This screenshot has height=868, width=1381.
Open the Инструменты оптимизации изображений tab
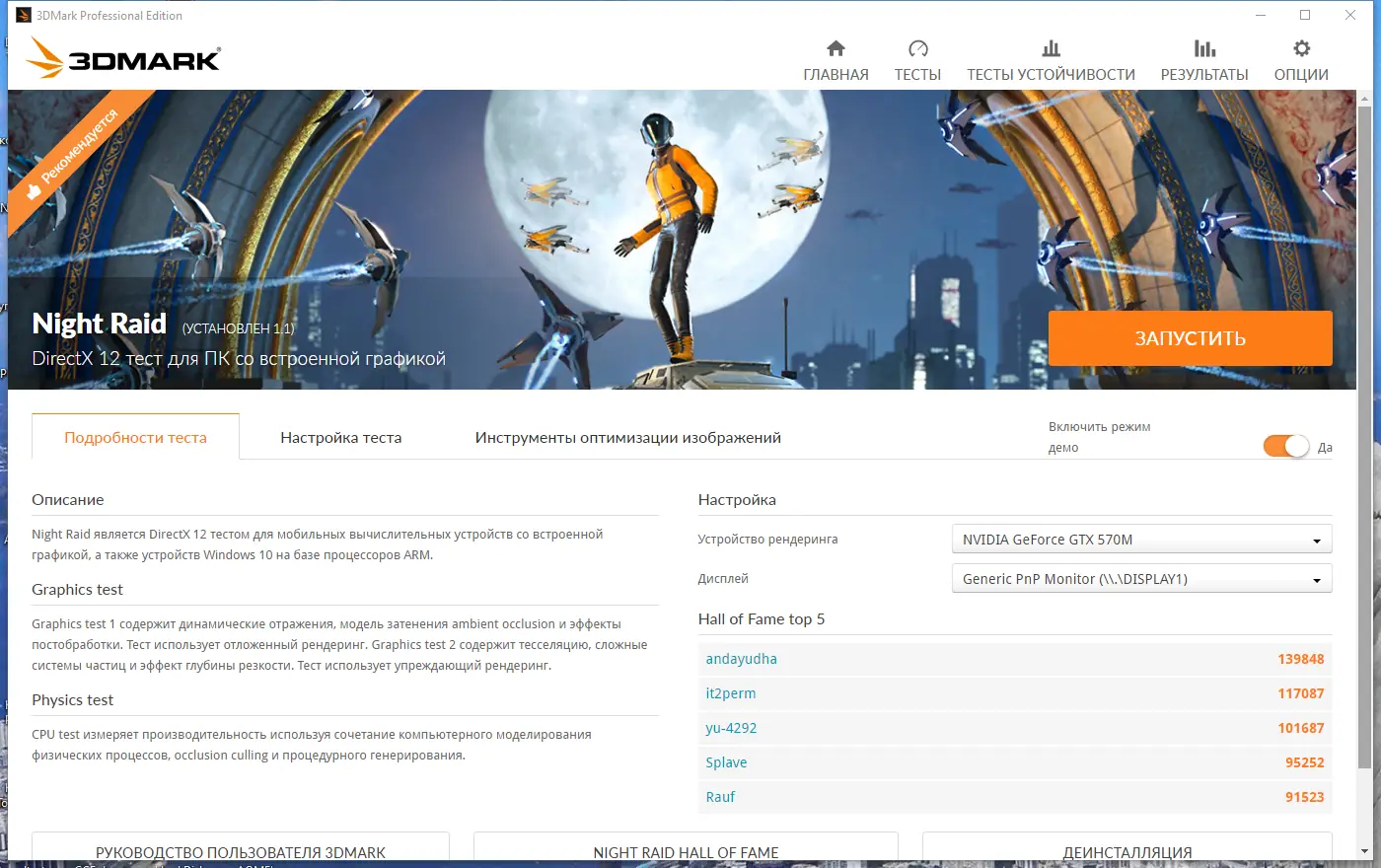[628, 437]
